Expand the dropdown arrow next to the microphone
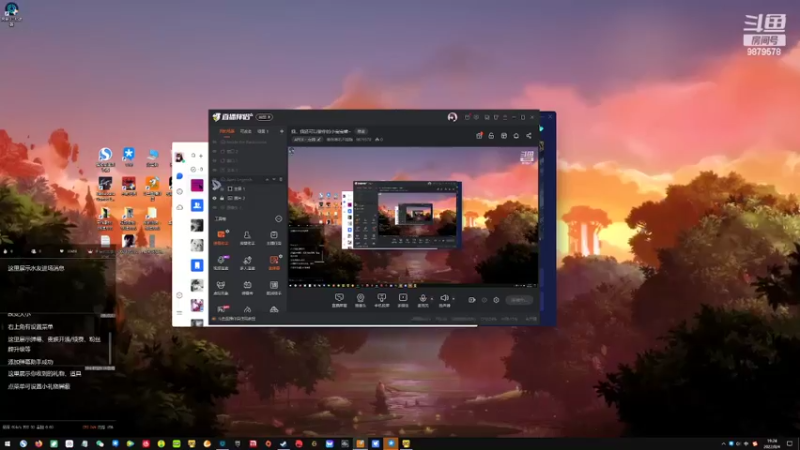This screenshot has height=450, width=800. pyautogui.click(x=432, y=299)
